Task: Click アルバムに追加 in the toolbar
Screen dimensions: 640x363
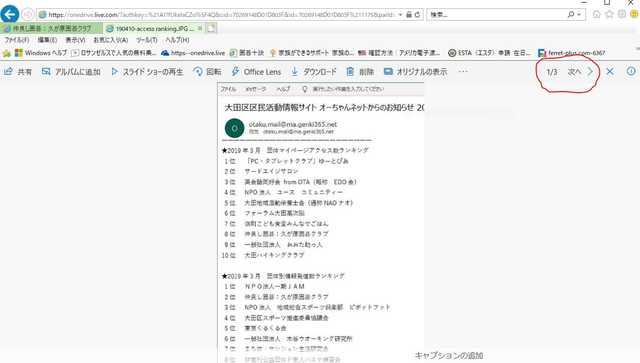Action: pos(71,72)
